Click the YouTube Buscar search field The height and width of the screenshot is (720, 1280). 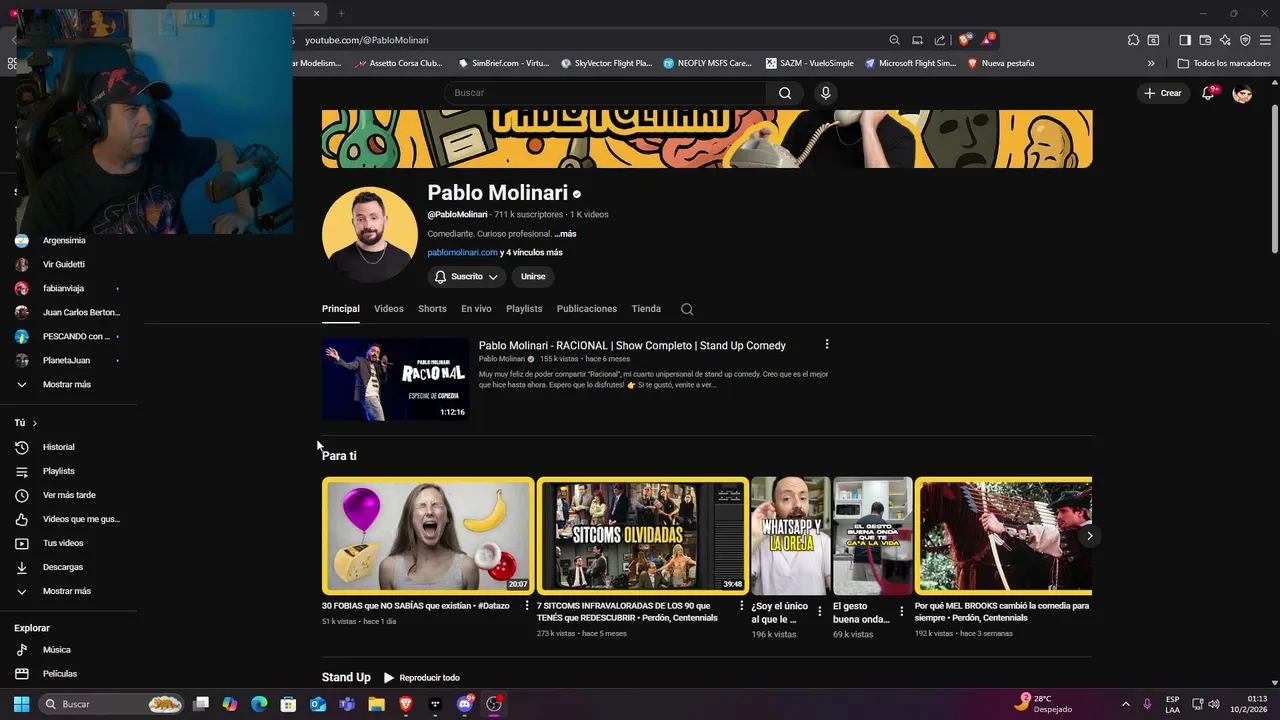(605, 93)
